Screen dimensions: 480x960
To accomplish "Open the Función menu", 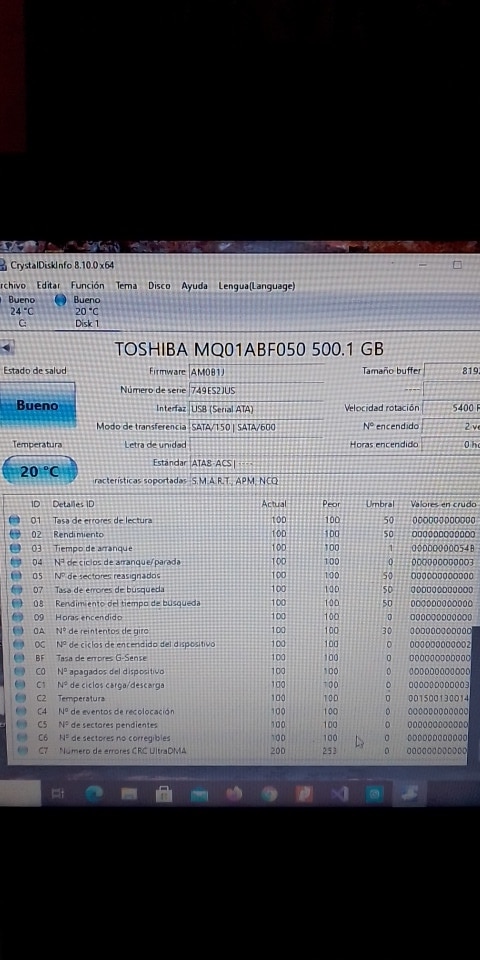I will [88, 285].
